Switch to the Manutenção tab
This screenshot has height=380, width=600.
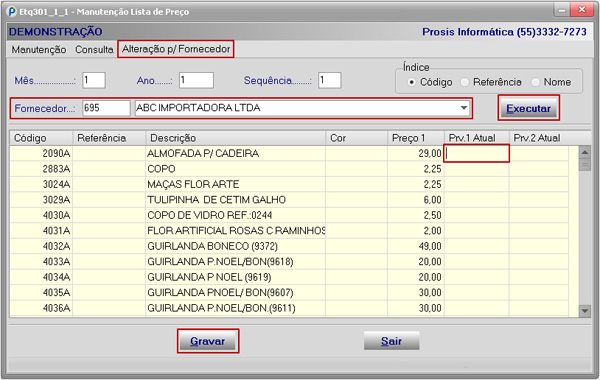point(39,50)
